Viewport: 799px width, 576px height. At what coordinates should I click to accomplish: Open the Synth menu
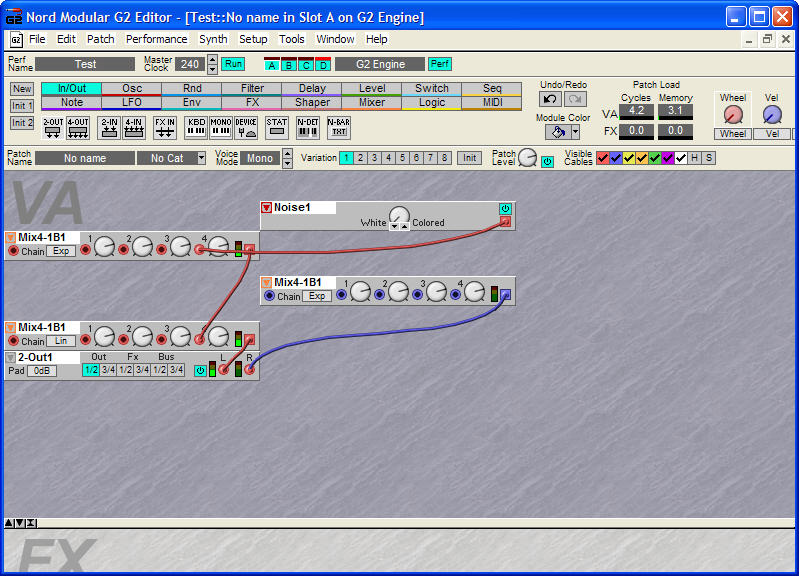213,39
